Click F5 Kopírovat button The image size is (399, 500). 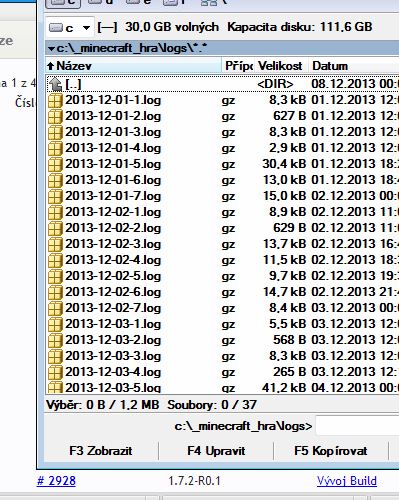pyautogui.click(x=331, y=451)
